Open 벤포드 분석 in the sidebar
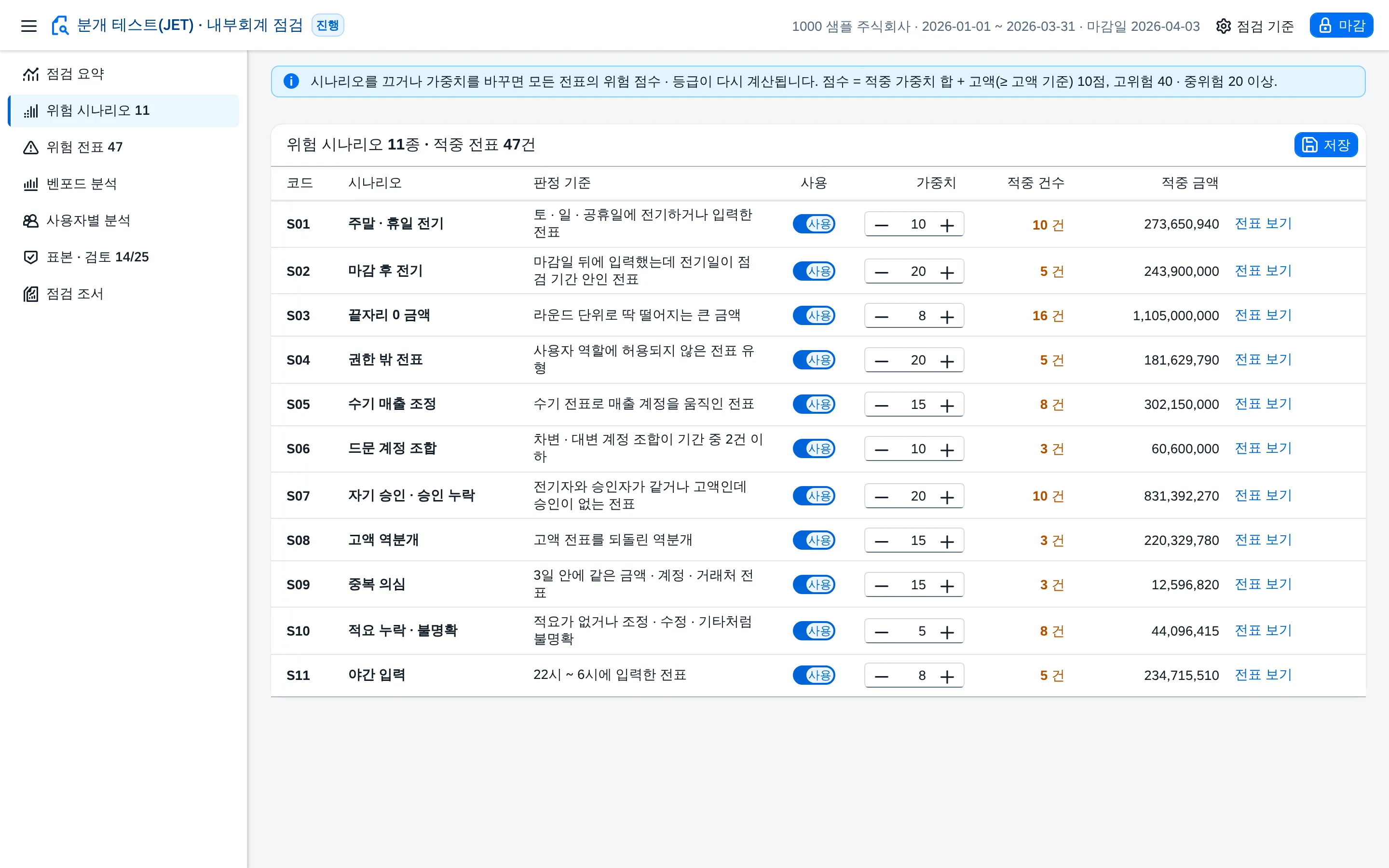1389x868 pixels. [x=123, y=184]
